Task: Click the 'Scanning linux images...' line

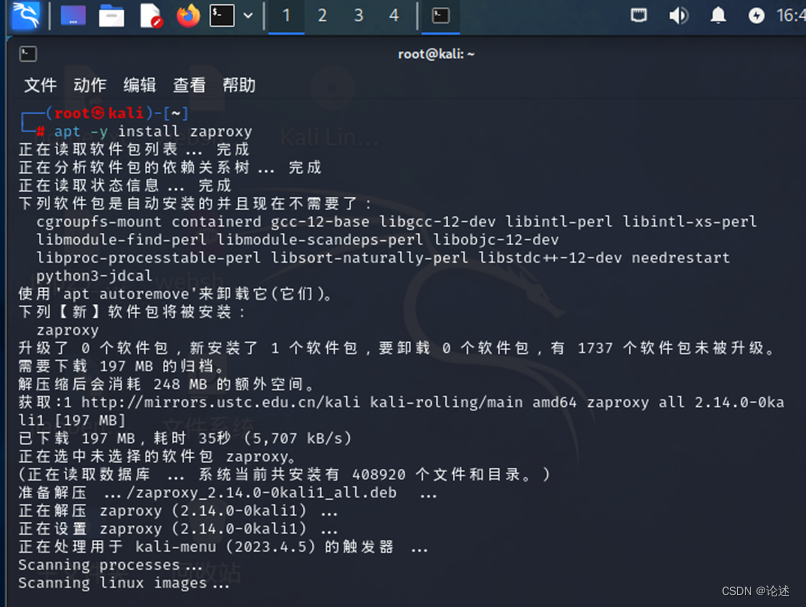Action: pyautogui.click(x=124, y=583)
